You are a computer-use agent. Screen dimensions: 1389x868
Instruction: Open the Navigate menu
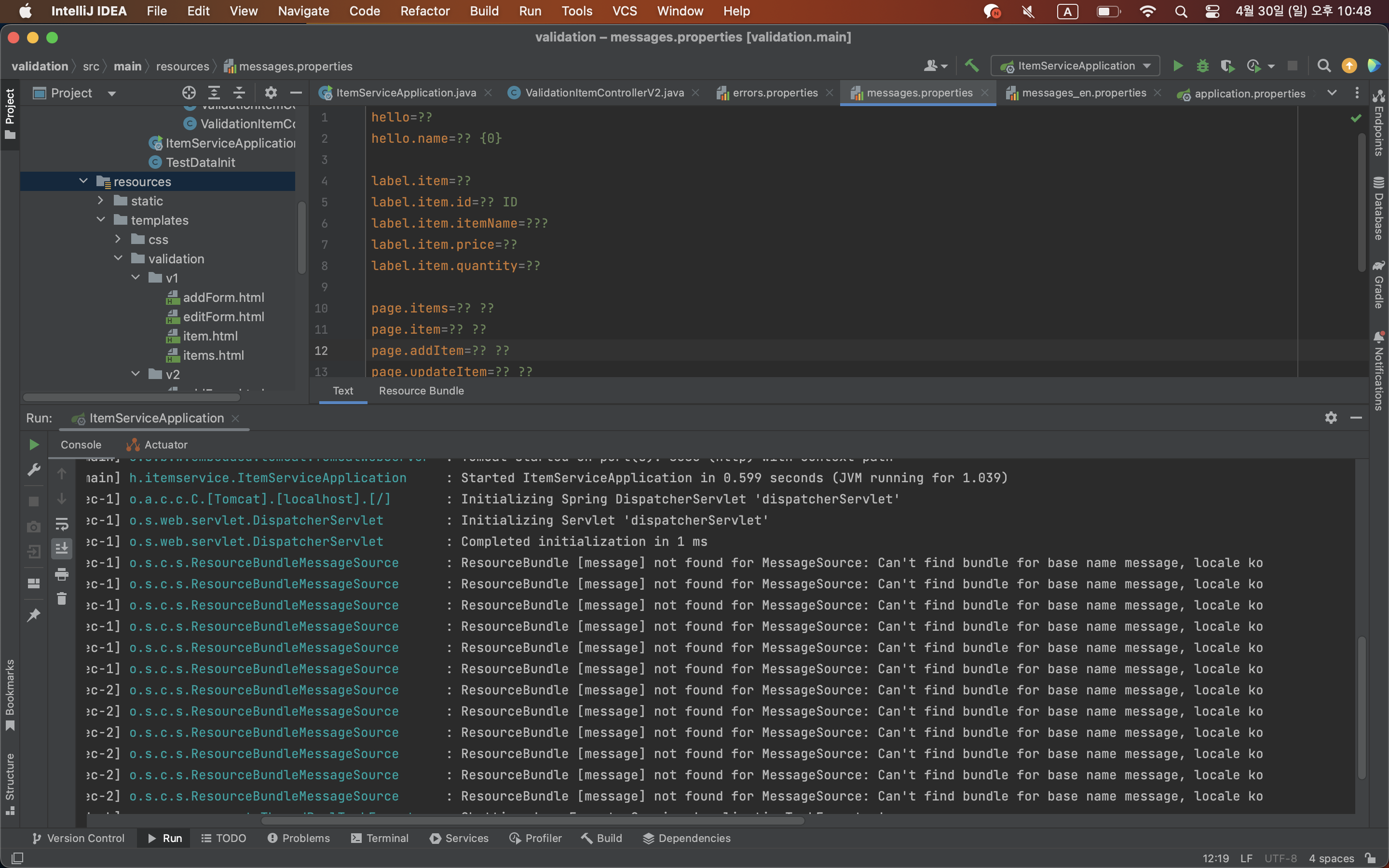303,11
